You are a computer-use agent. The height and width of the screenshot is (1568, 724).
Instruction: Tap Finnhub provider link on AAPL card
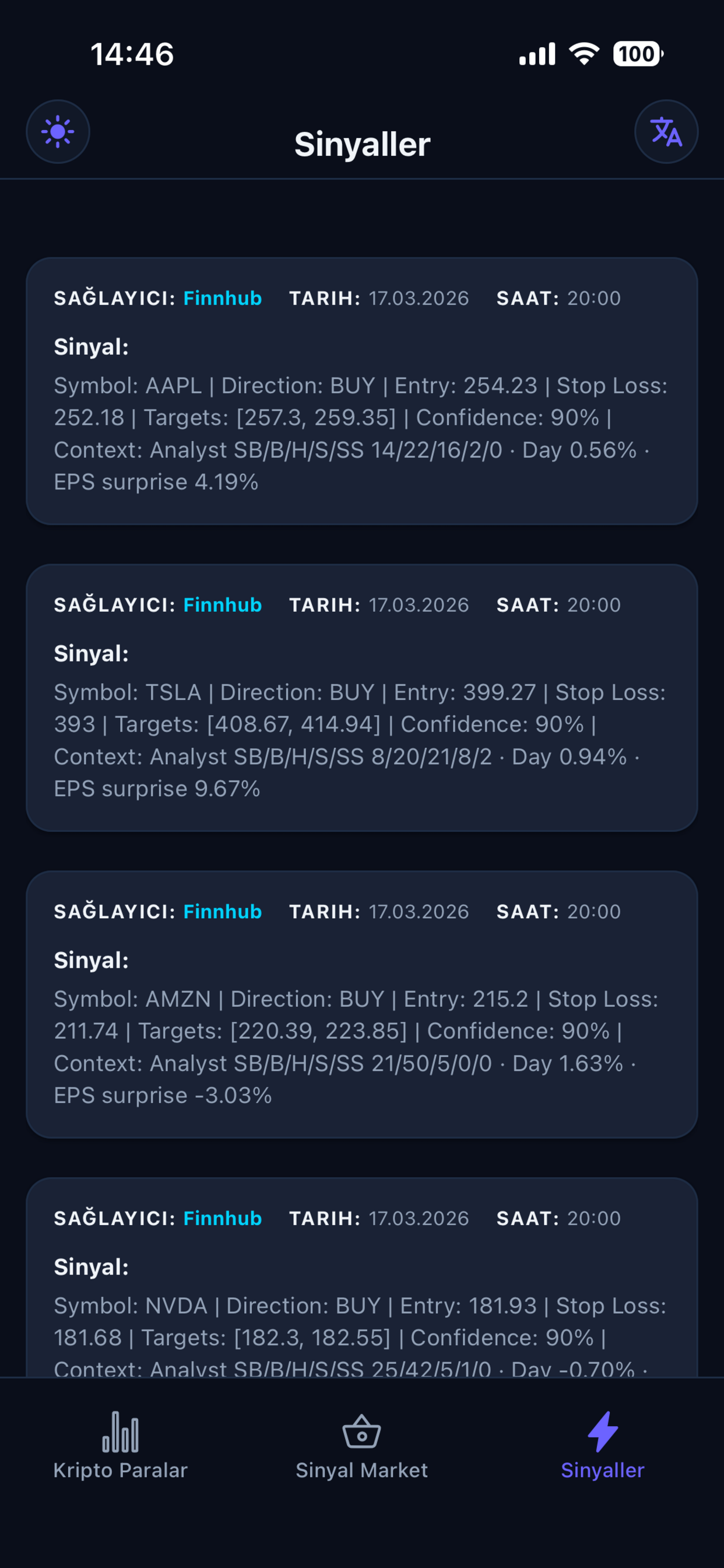click(x=222, y=298)
